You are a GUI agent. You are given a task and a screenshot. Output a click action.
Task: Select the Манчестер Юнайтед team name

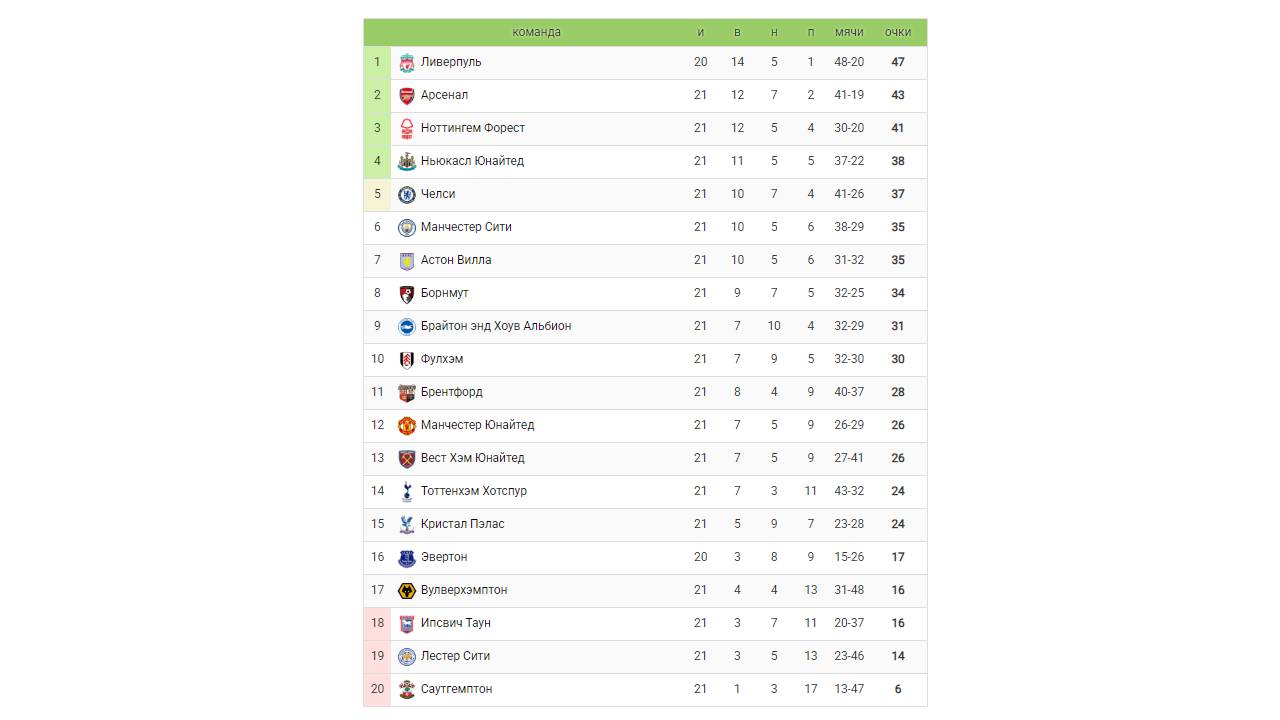[478, 425]
